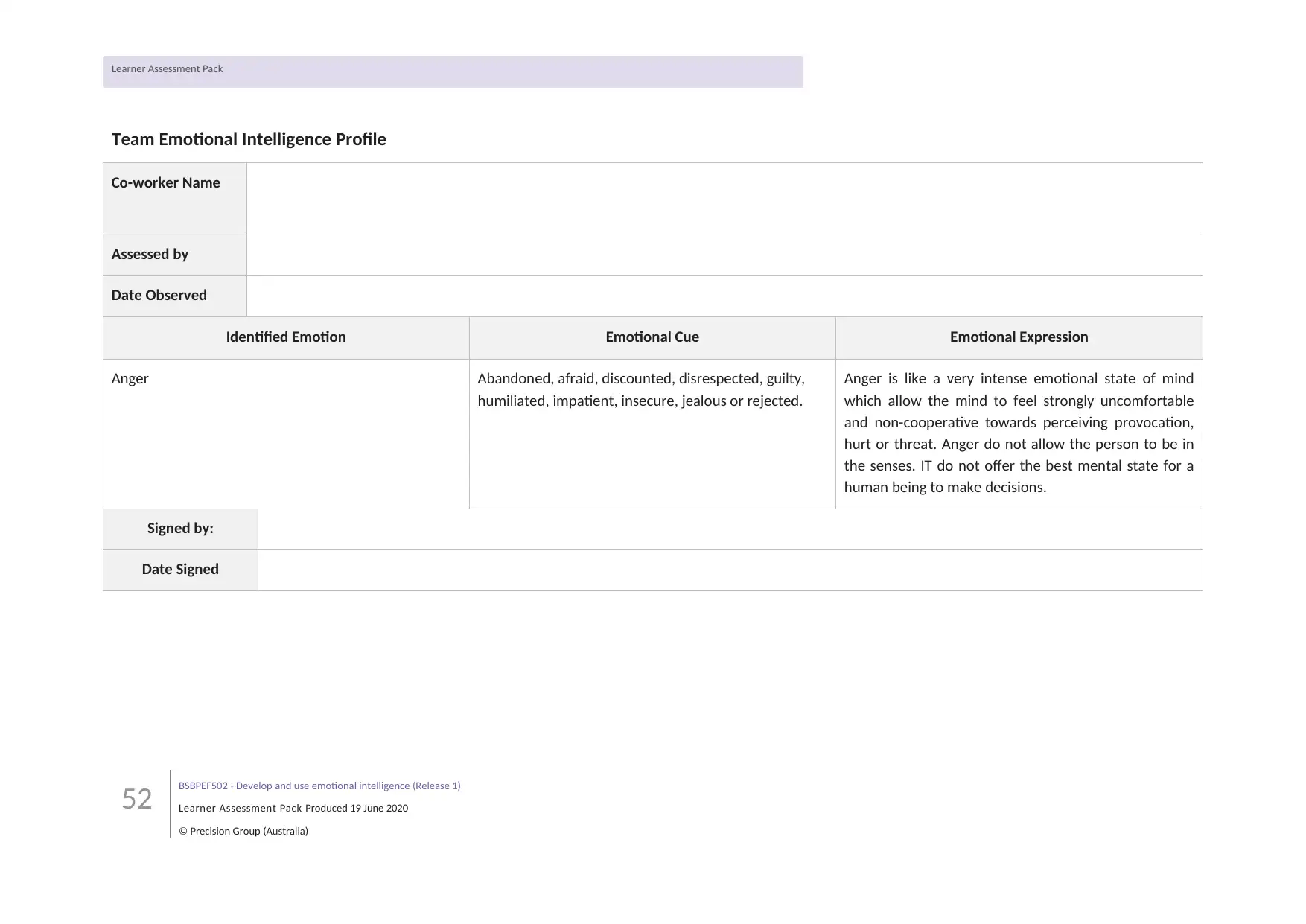Click the 'Assessed by' label
Image resolution: width=1306 pixels, height=924 pixels.
click(150, 254)
